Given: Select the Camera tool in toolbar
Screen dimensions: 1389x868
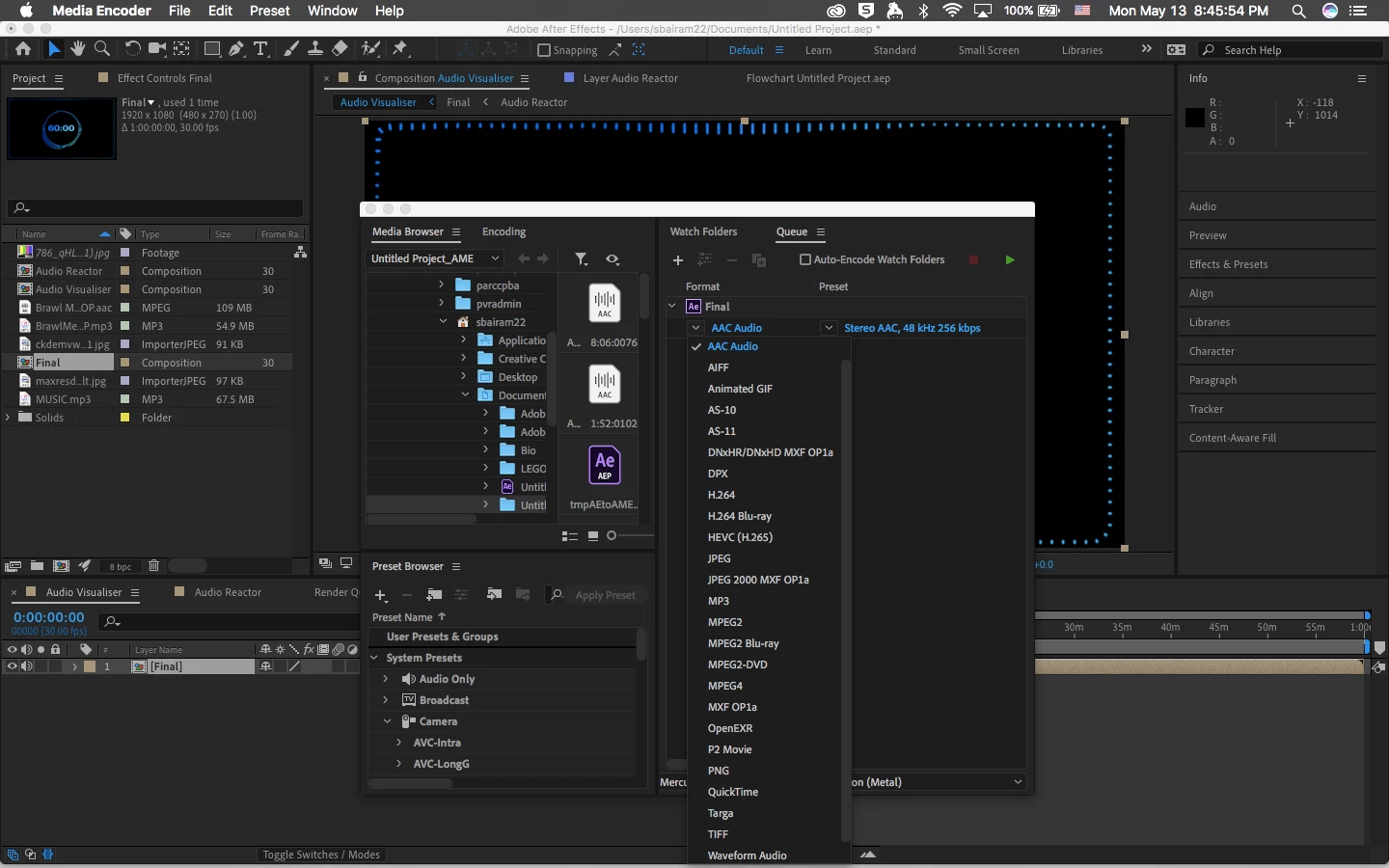Looking at the screenshot, I should [x=157, y=48].
